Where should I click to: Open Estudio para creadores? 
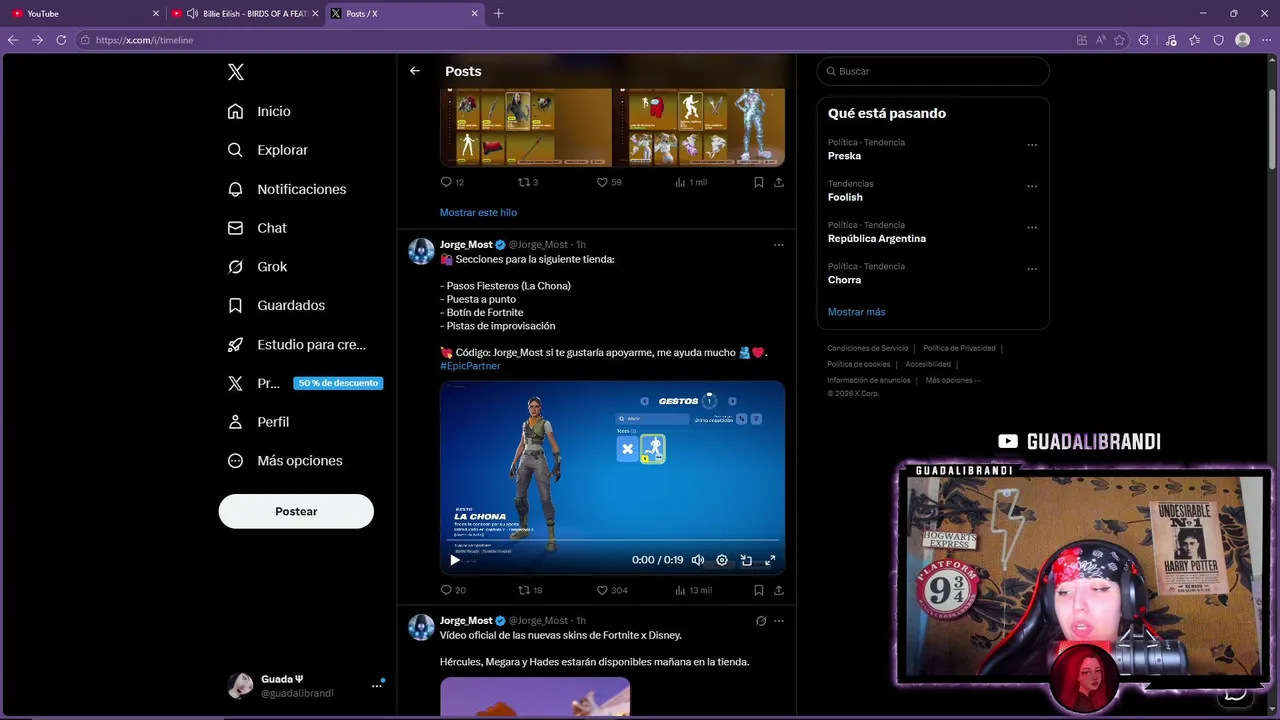(x=296, y=344)
